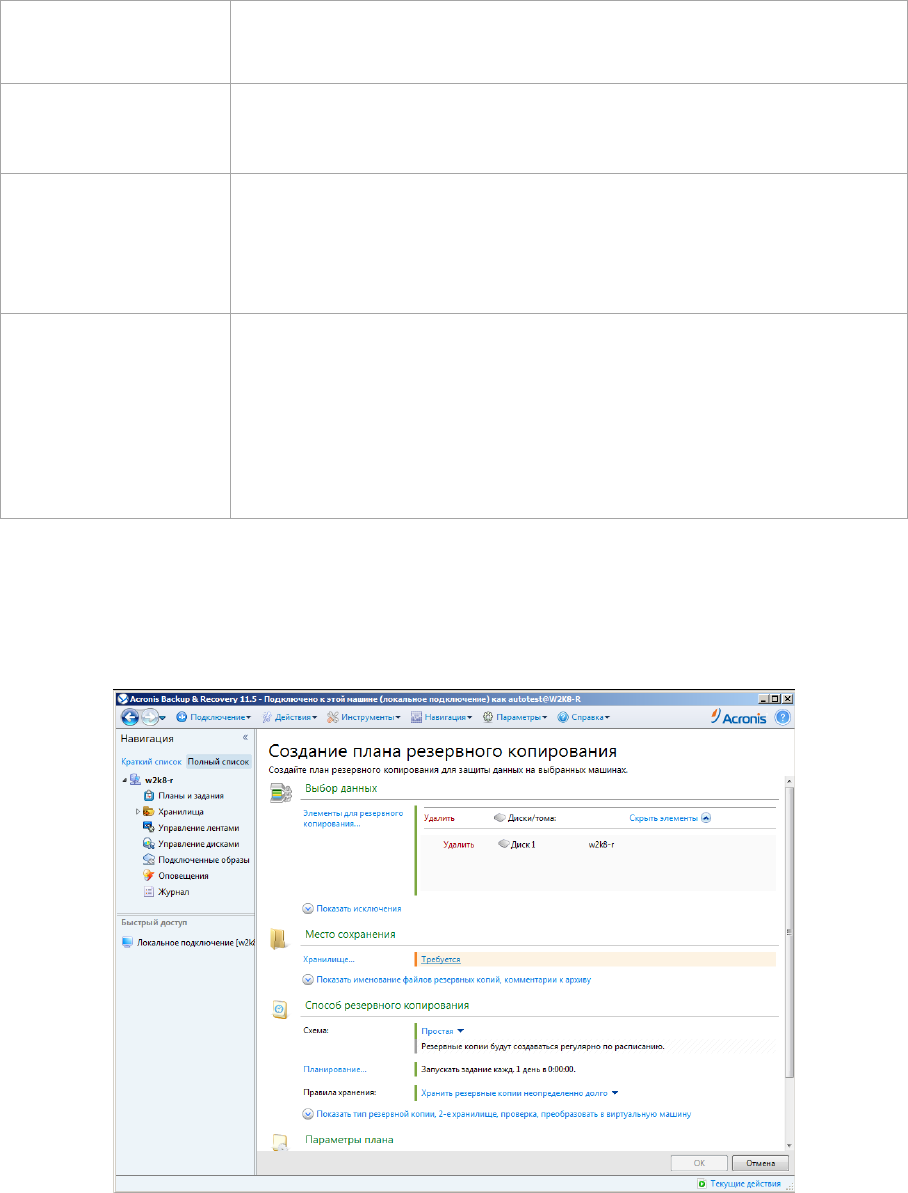Click Удалить next to Диск 1

(459, 844)
